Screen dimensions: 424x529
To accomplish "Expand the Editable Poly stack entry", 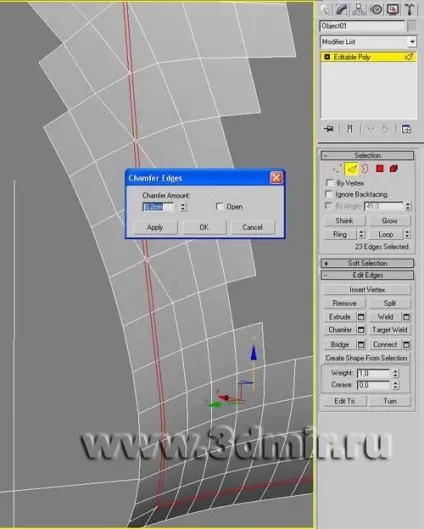I will [327, 57].
